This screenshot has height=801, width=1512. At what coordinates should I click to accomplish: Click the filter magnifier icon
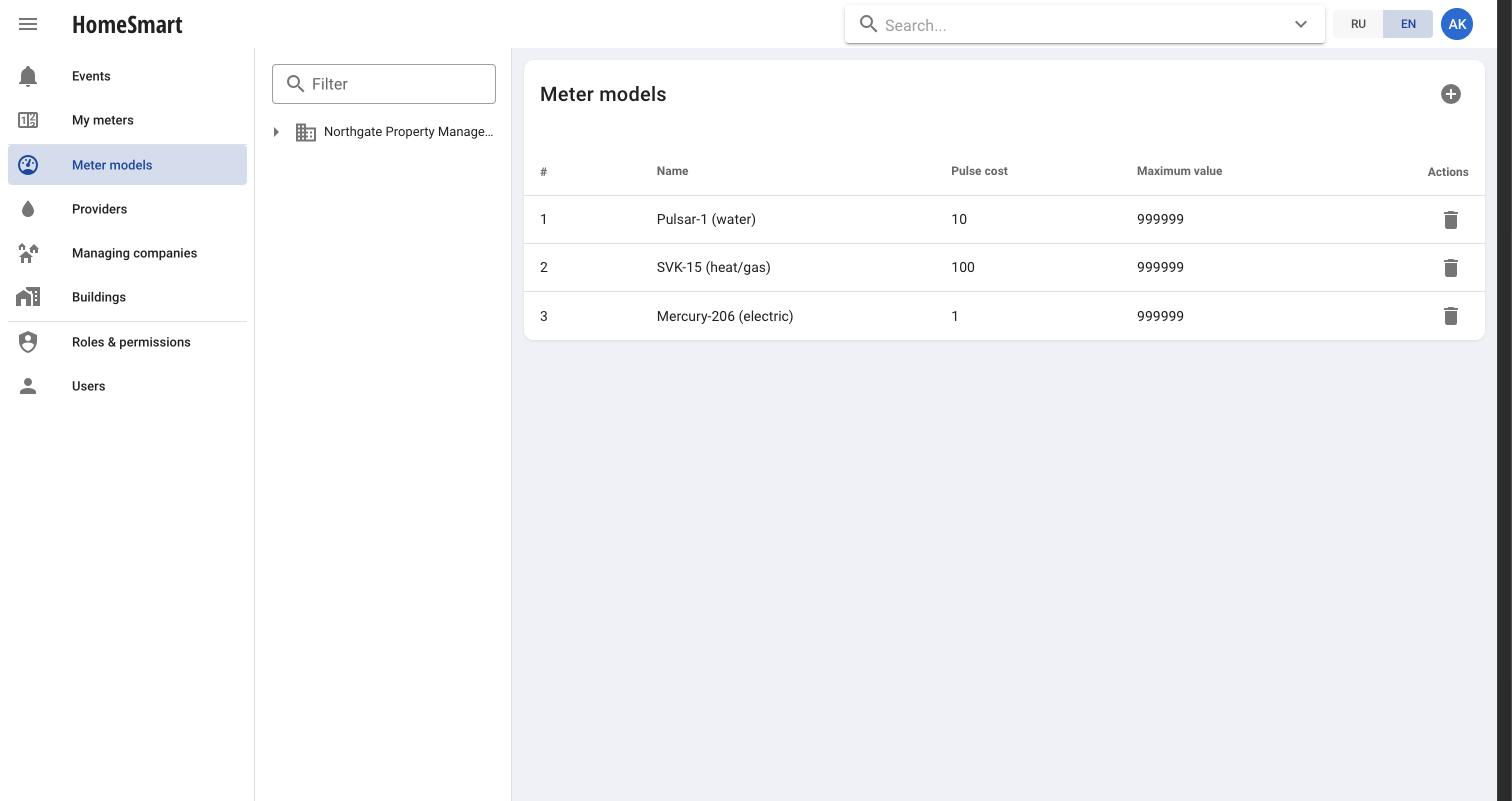point(295,84)
